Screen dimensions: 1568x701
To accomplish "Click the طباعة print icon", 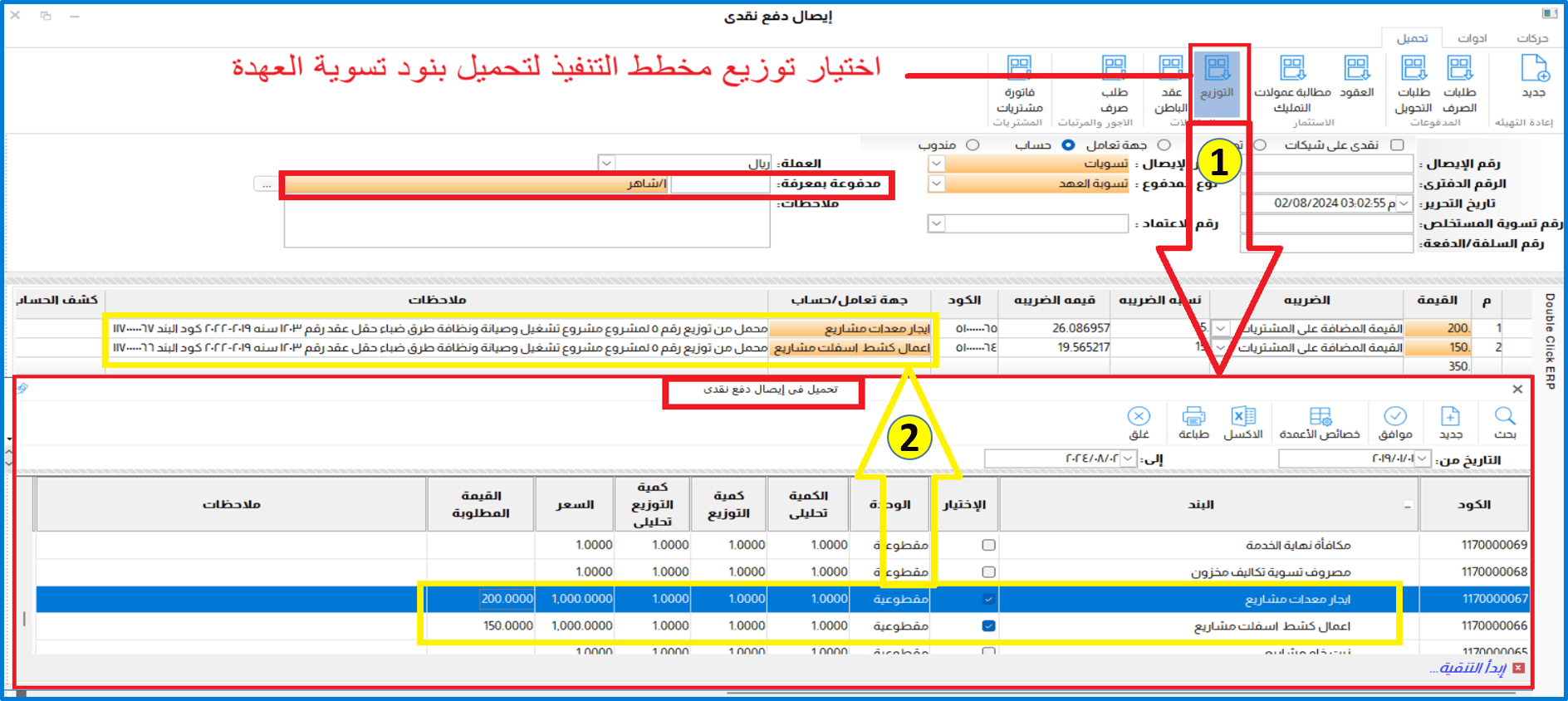I will coord(1193,422).
